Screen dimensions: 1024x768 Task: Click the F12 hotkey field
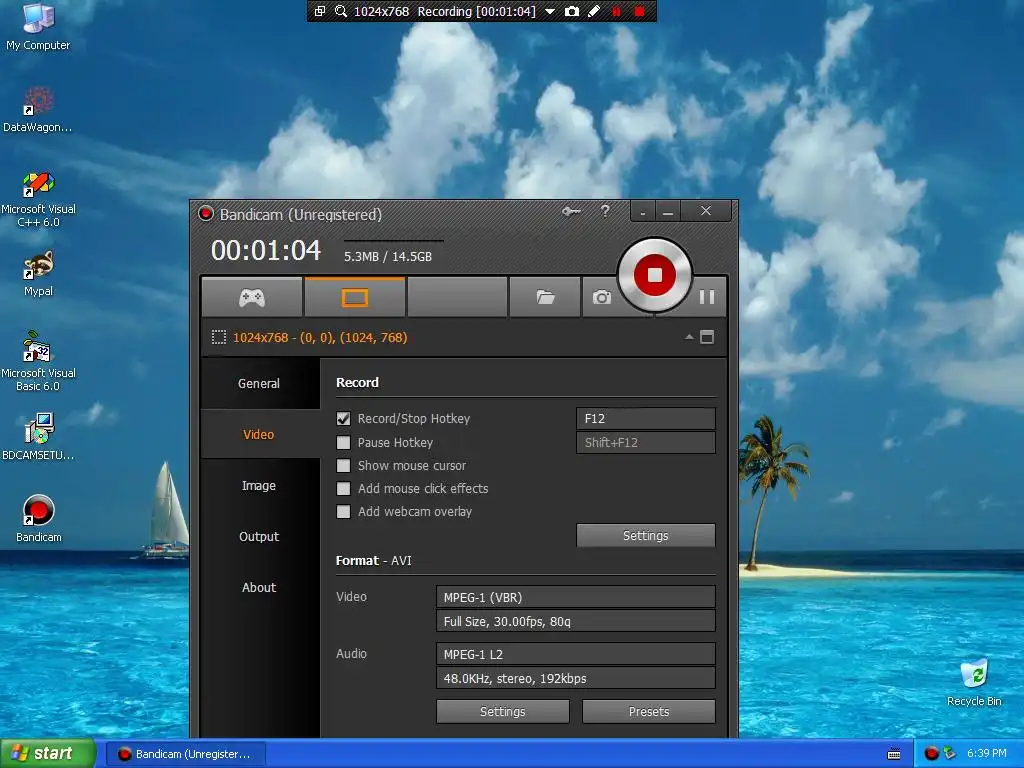tap(645, 419)
